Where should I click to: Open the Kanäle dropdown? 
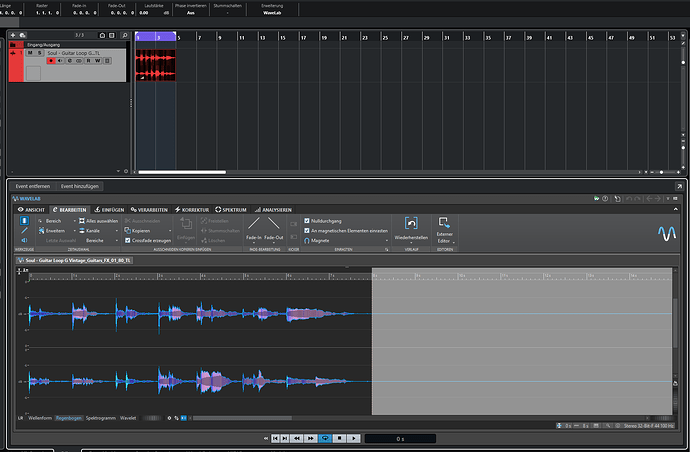[99, 231]
